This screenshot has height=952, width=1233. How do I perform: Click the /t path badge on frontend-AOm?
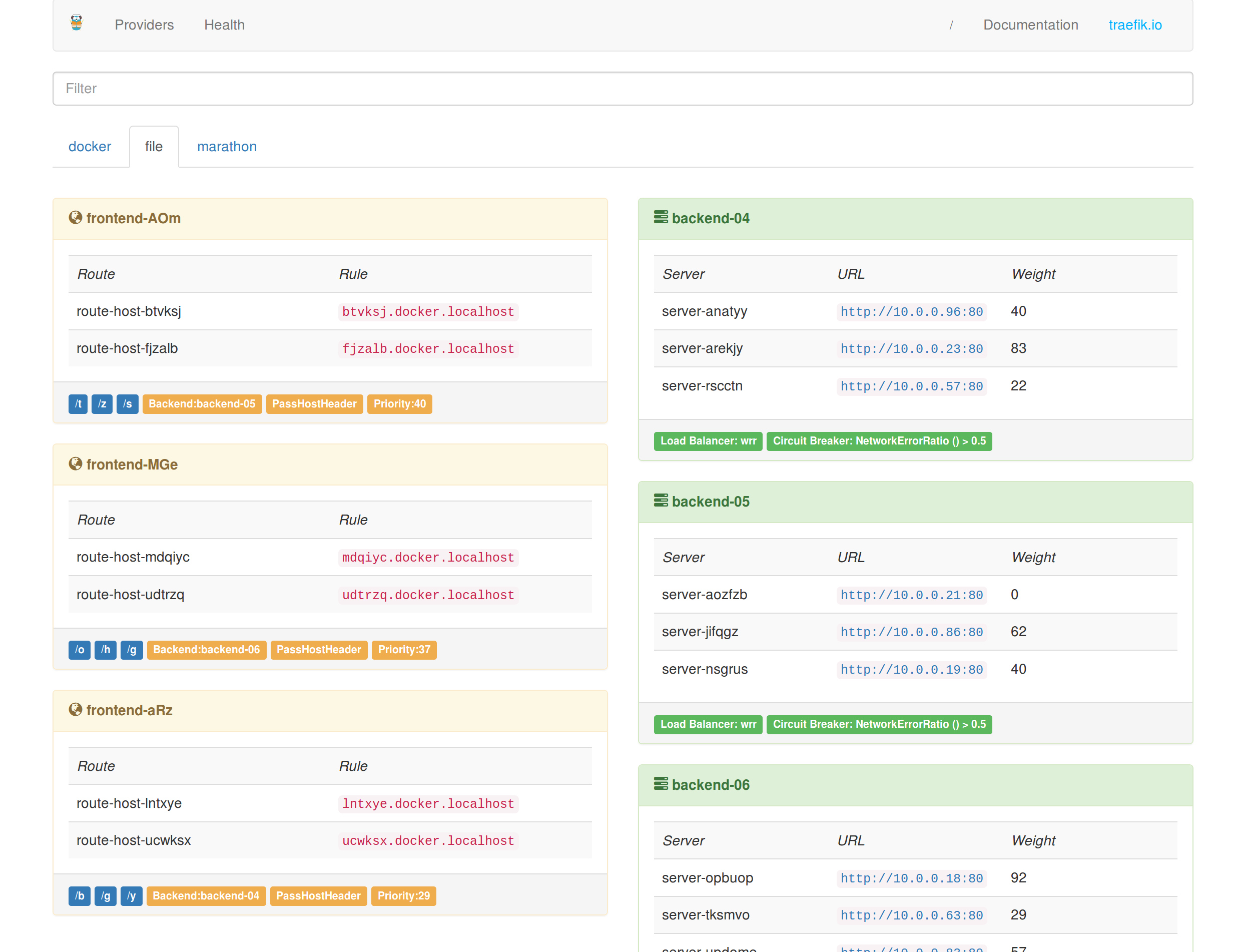(78, 404)
